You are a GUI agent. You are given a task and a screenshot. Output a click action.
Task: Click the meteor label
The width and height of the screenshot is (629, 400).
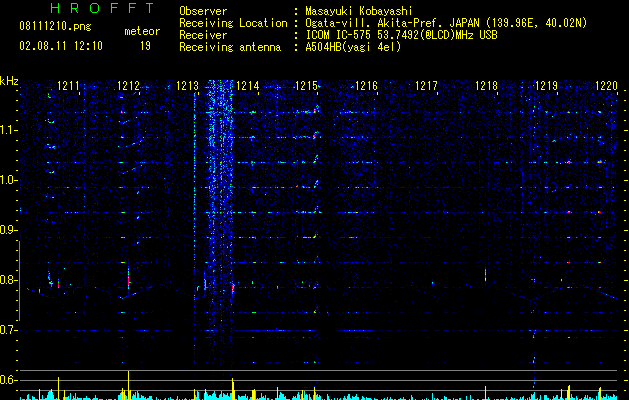(x=142, y=31)
